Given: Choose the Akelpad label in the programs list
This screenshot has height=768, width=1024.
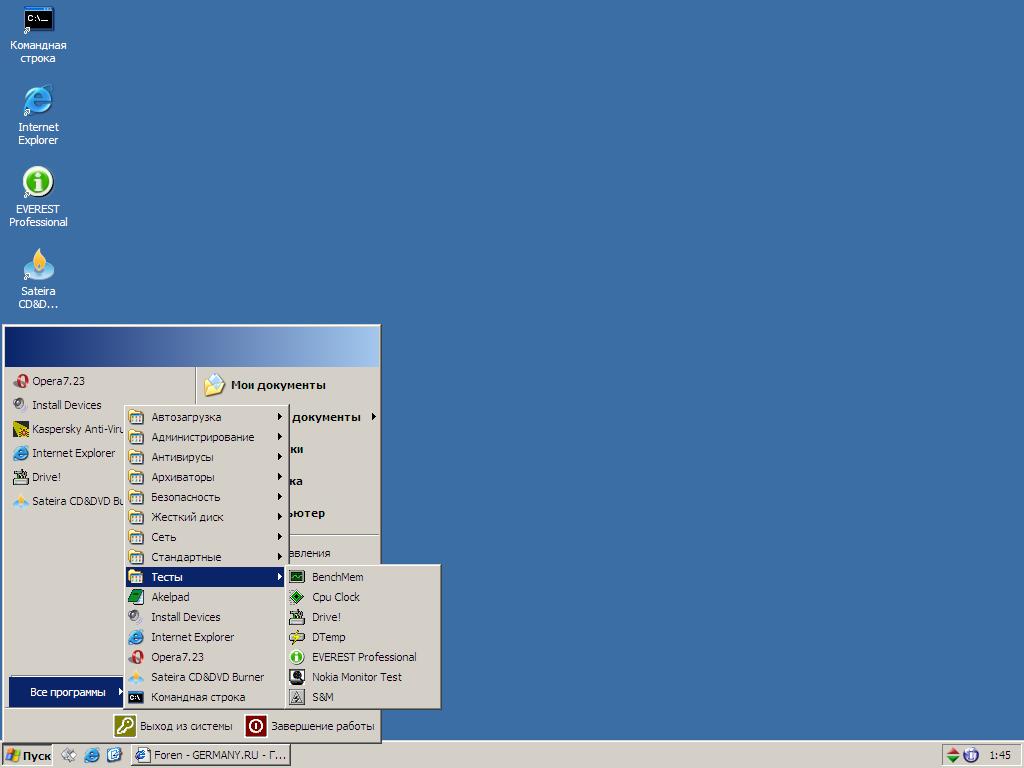Looking at the screenshot, I should pyautogui.click(x=170, y=597).
